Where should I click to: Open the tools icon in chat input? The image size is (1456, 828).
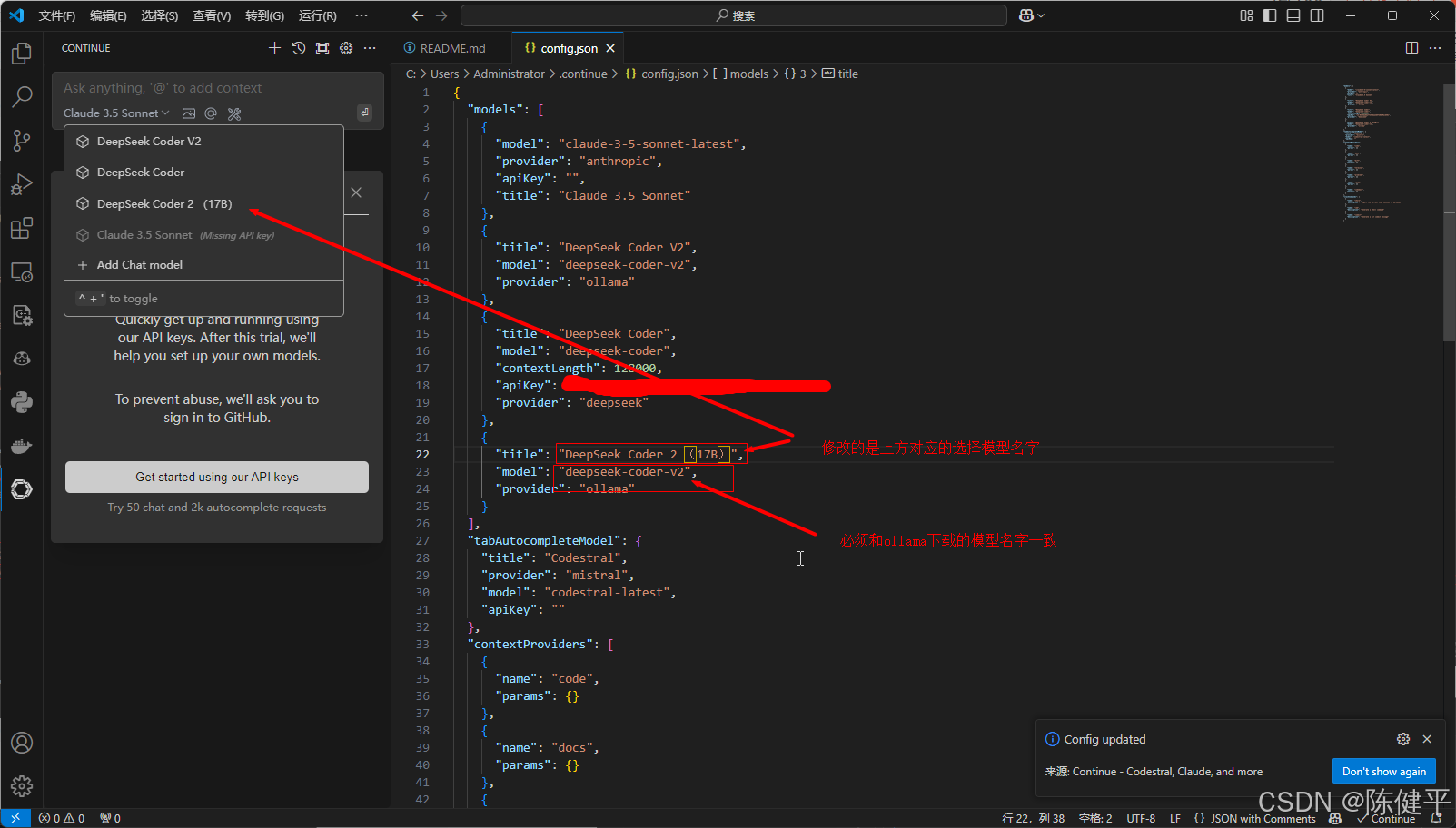(x=234, y=113)
